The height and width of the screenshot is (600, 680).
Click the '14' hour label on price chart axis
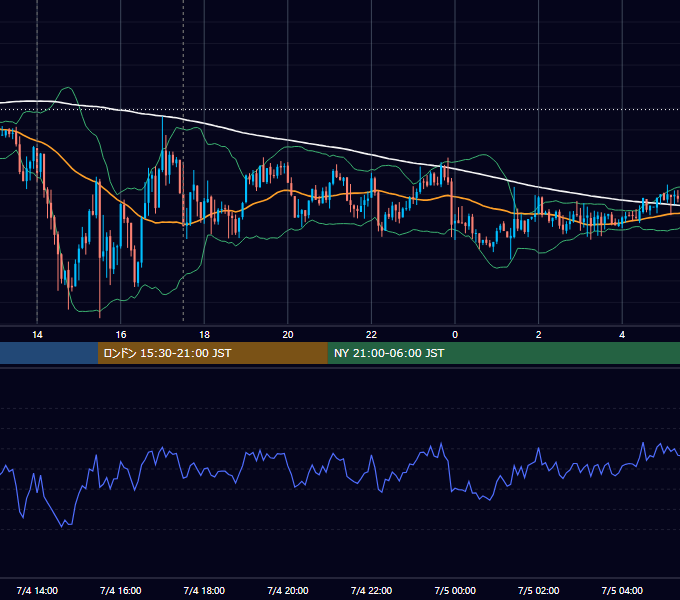coord(37,335)
